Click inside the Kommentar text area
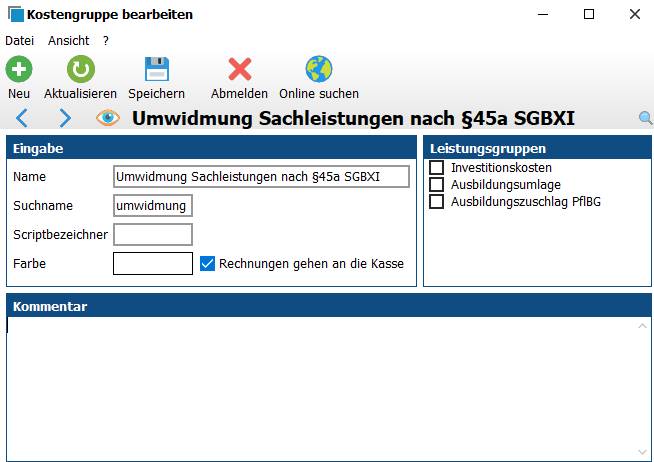Viewport: 654px width, 462px height. coord(321,389)
